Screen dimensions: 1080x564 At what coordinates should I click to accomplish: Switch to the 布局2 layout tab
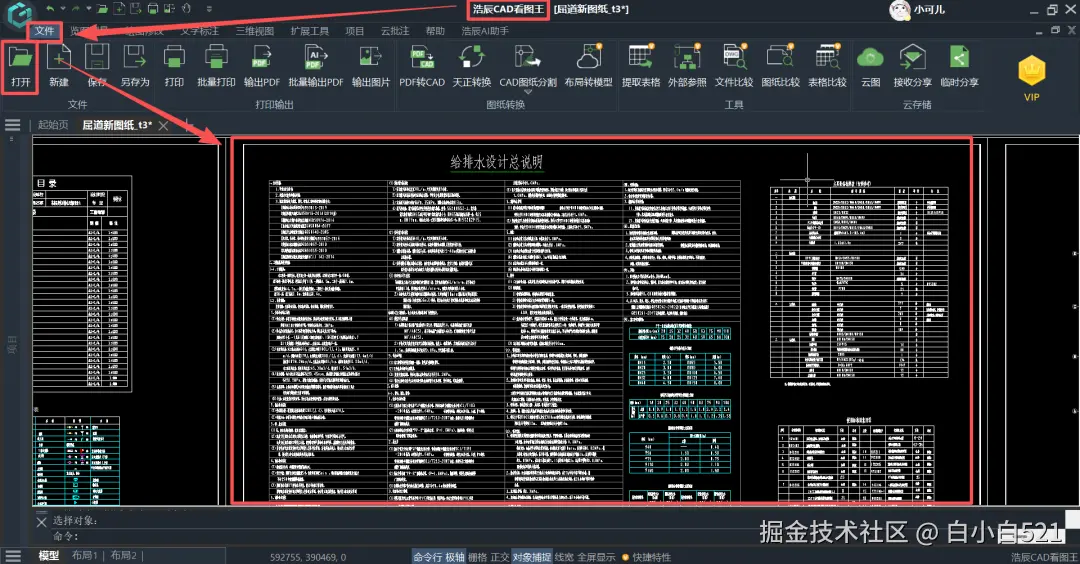click(124, 556)
